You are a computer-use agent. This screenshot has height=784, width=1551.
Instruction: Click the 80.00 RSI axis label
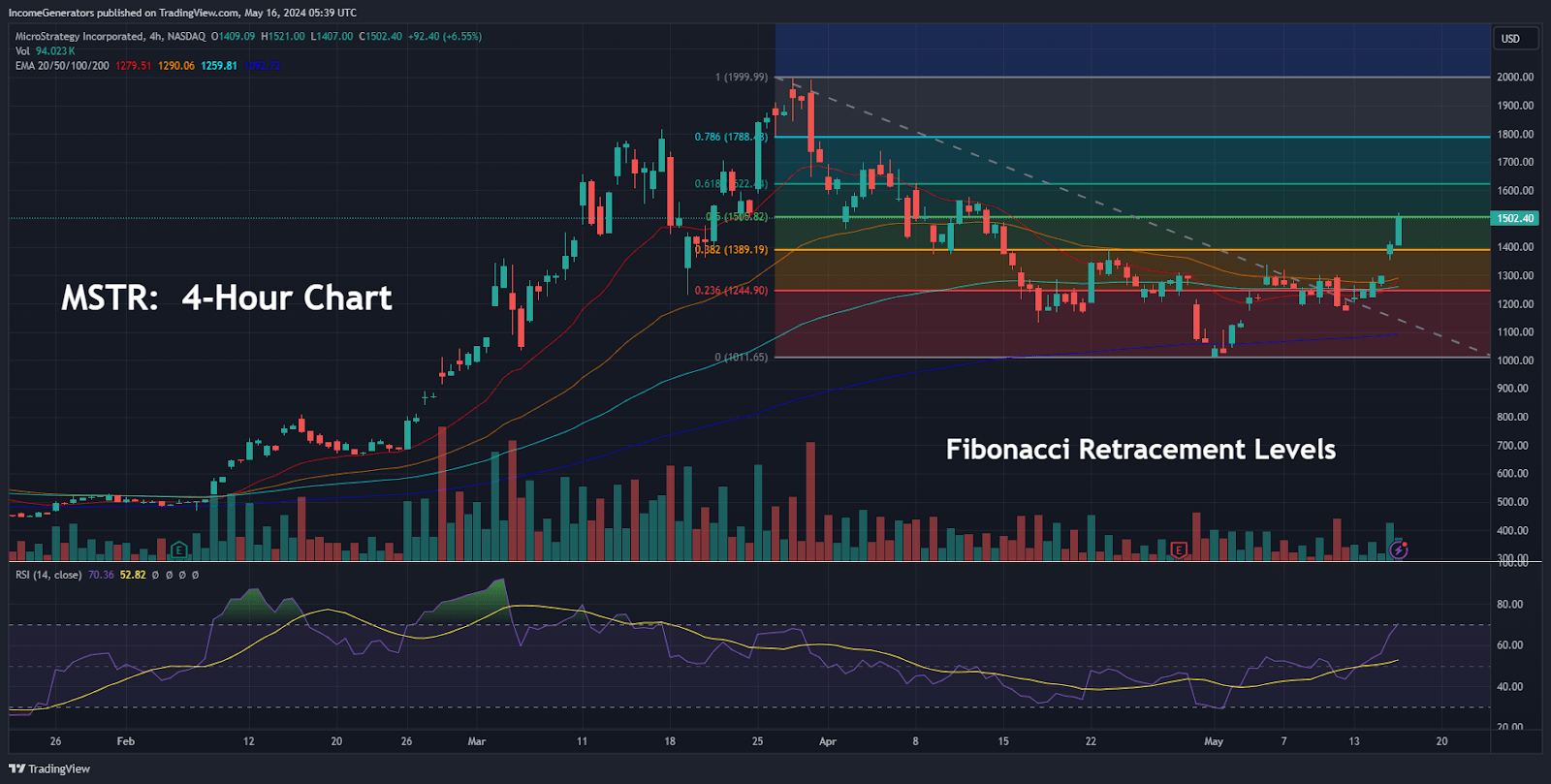1509,604
